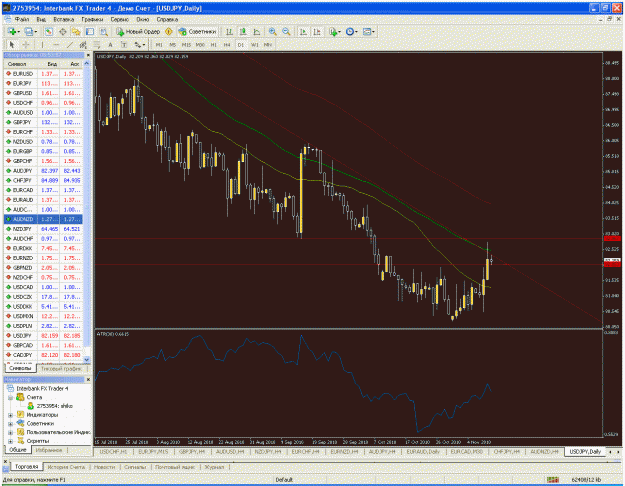Collapse the Счета tree node

tap(10, 397)
